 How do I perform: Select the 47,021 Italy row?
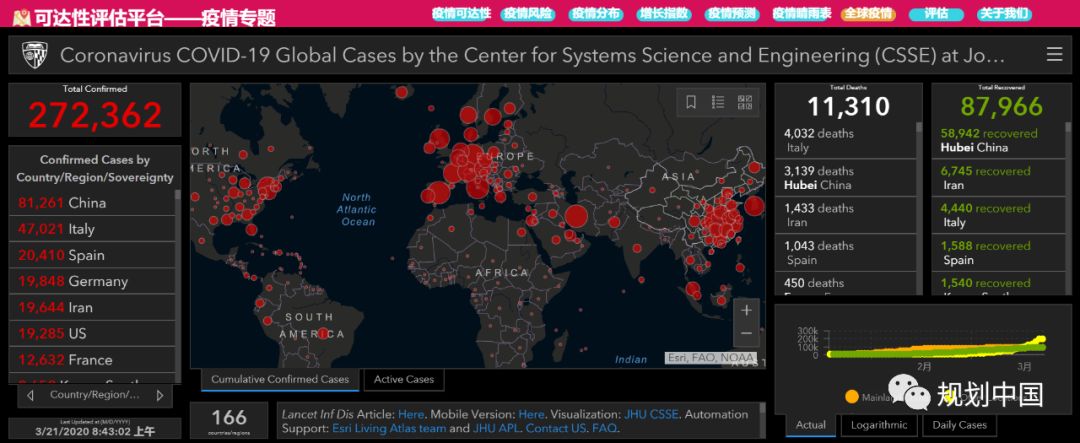click(x=92, y=229)
